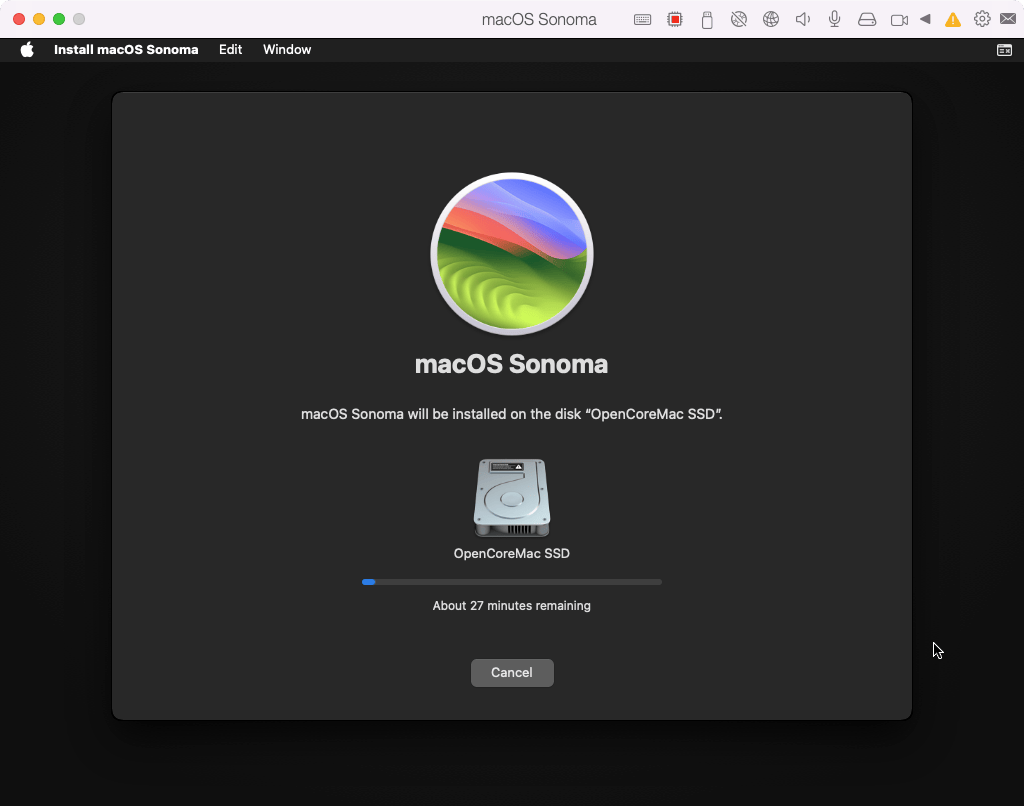This screenshot has width=1024, height=806.
Task: Click the crossed-out globe network icon
Action: coord(739,20)
